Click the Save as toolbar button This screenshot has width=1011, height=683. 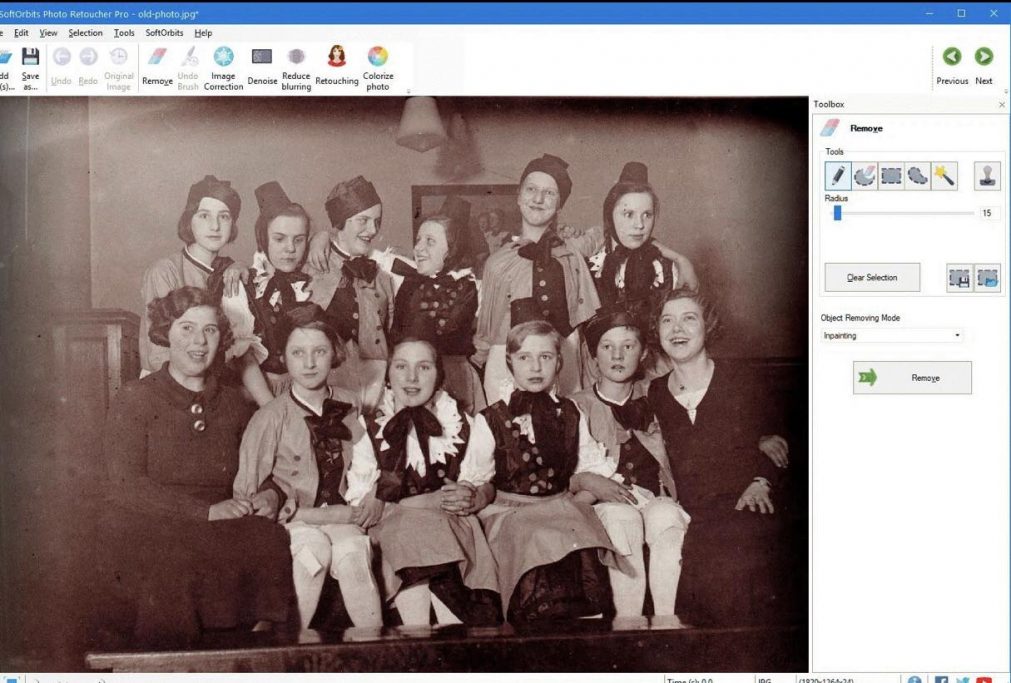30,66
